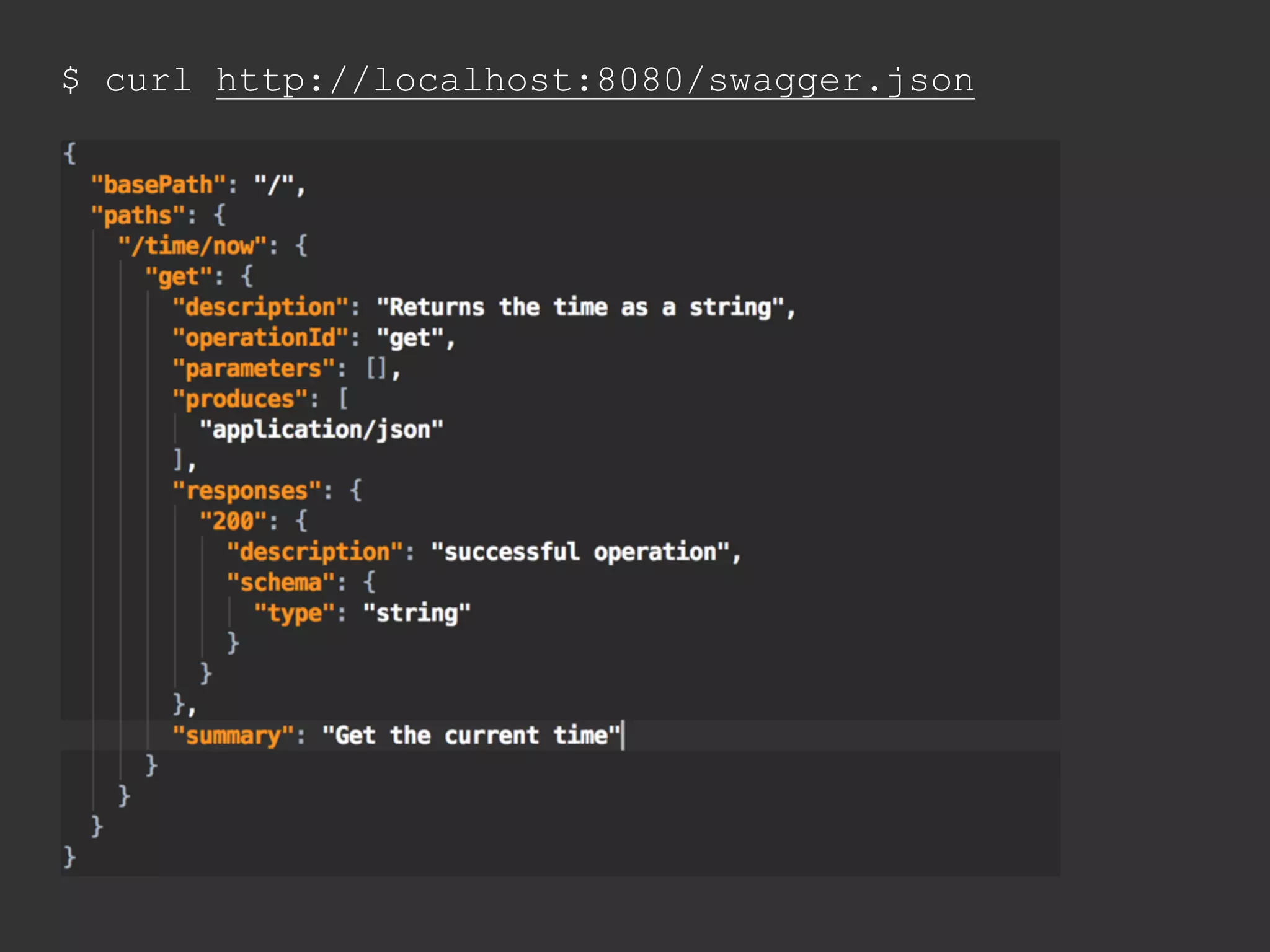Click the "operationId" key

[x=260, y=338]
